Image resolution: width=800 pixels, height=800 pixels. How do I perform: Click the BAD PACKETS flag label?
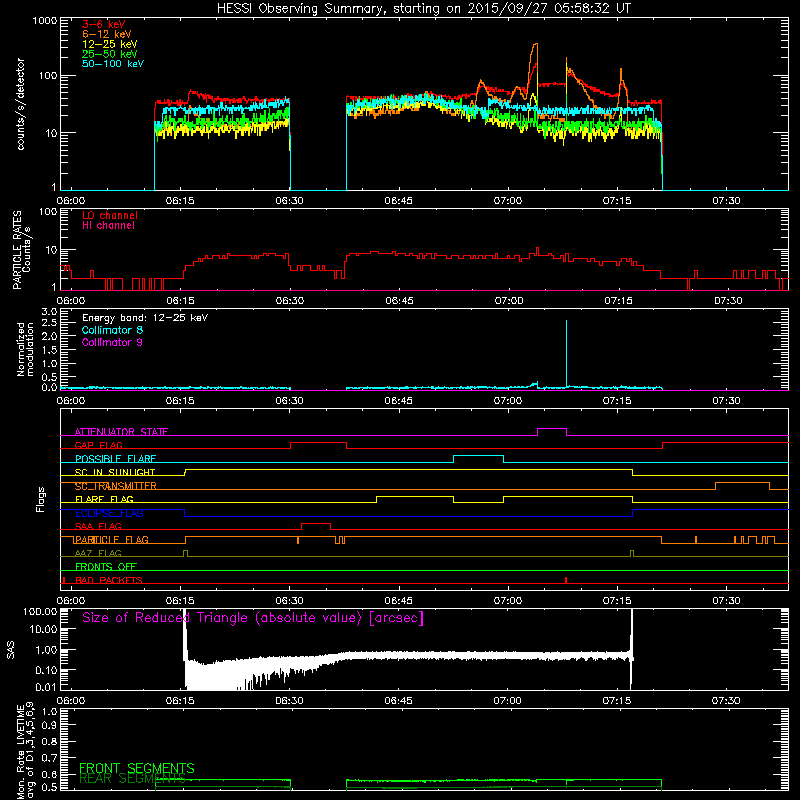(x=109, y=580)
